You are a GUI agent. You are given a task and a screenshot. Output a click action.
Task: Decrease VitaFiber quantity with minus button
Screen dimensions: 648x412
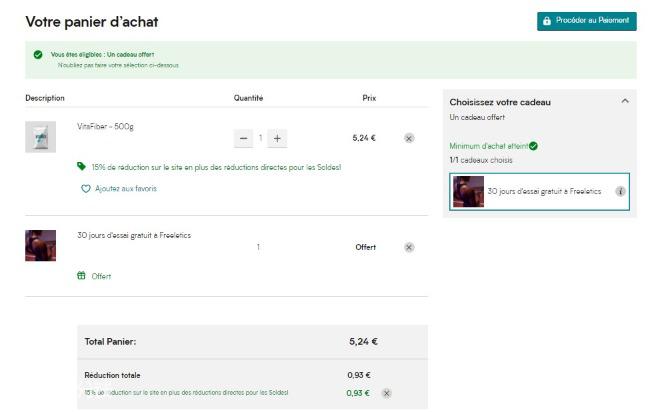pyautogui.click(x=243, y=138)
